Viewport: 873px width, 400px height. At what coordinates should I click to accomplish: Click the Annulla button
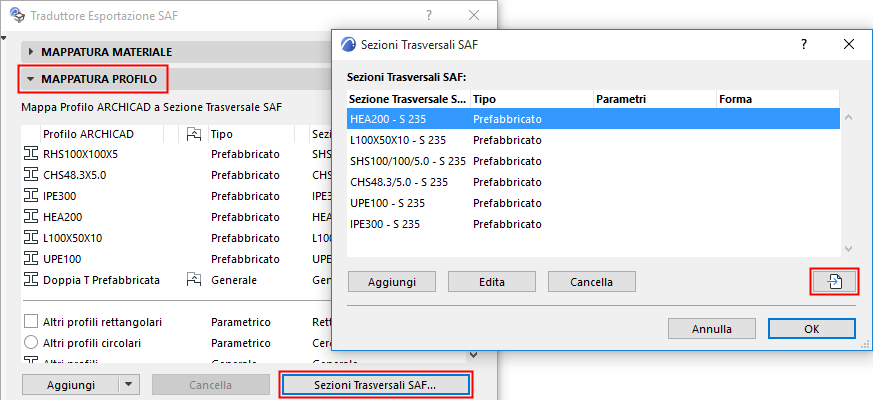click(712, 329)
